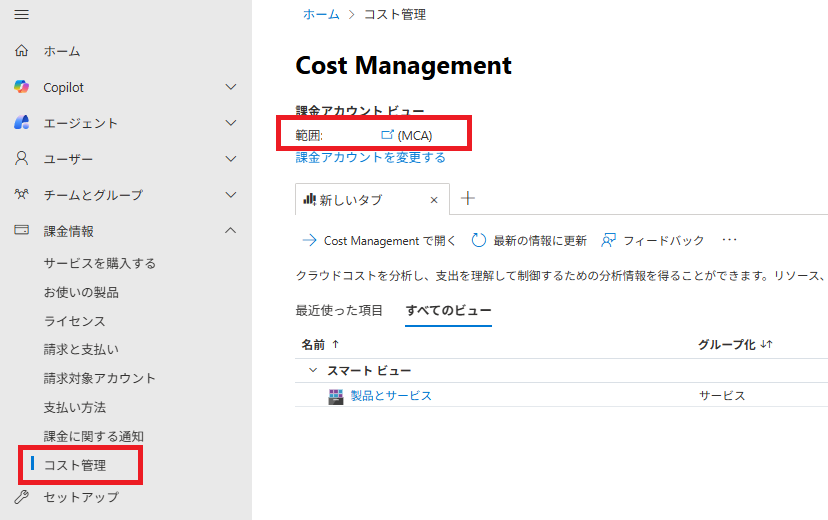Collapse the 課金情報 section chevron

(x=231, y=231)
